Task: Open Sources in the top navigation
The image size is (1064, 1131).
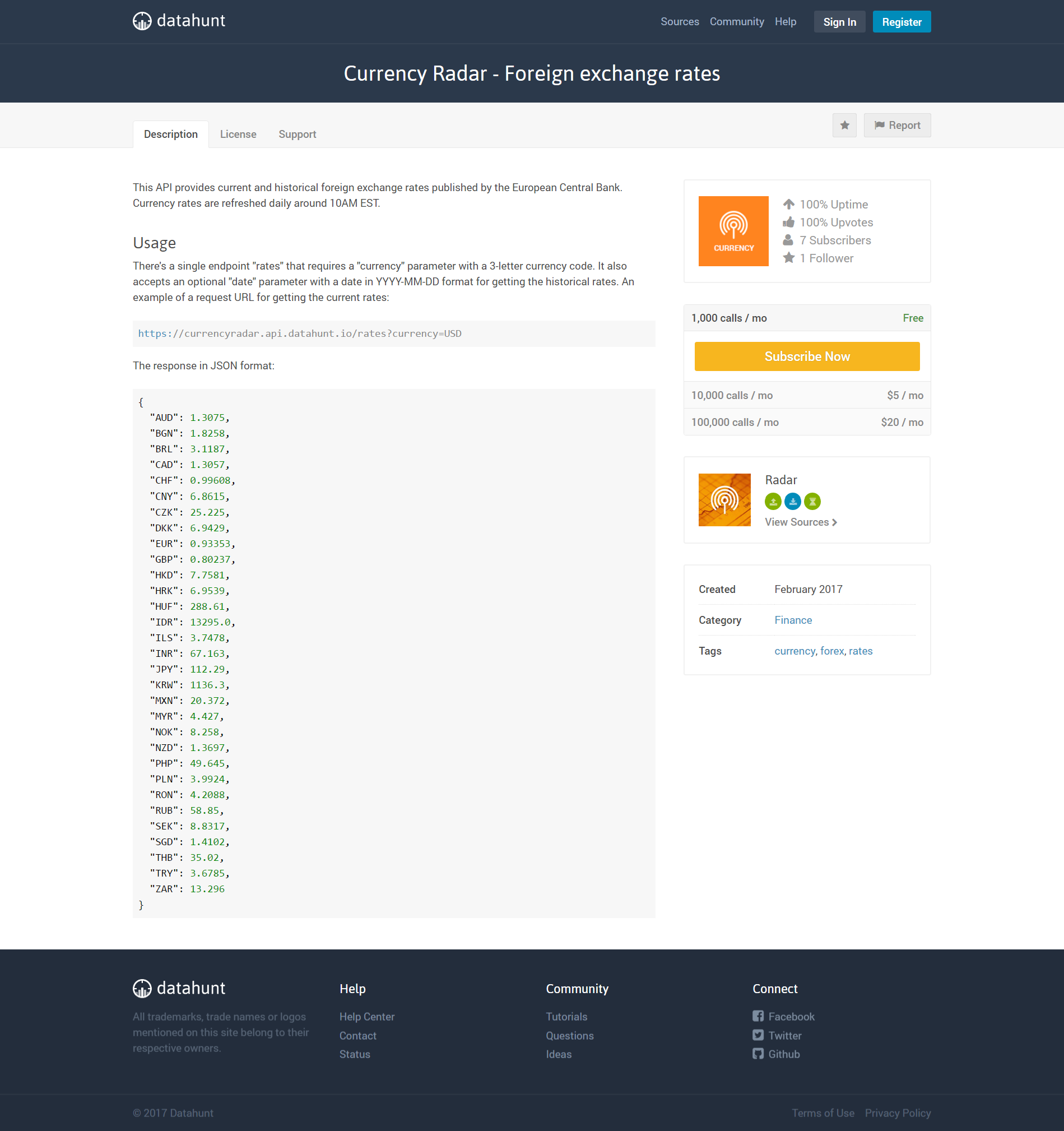Action: click(x=680, y=22)
